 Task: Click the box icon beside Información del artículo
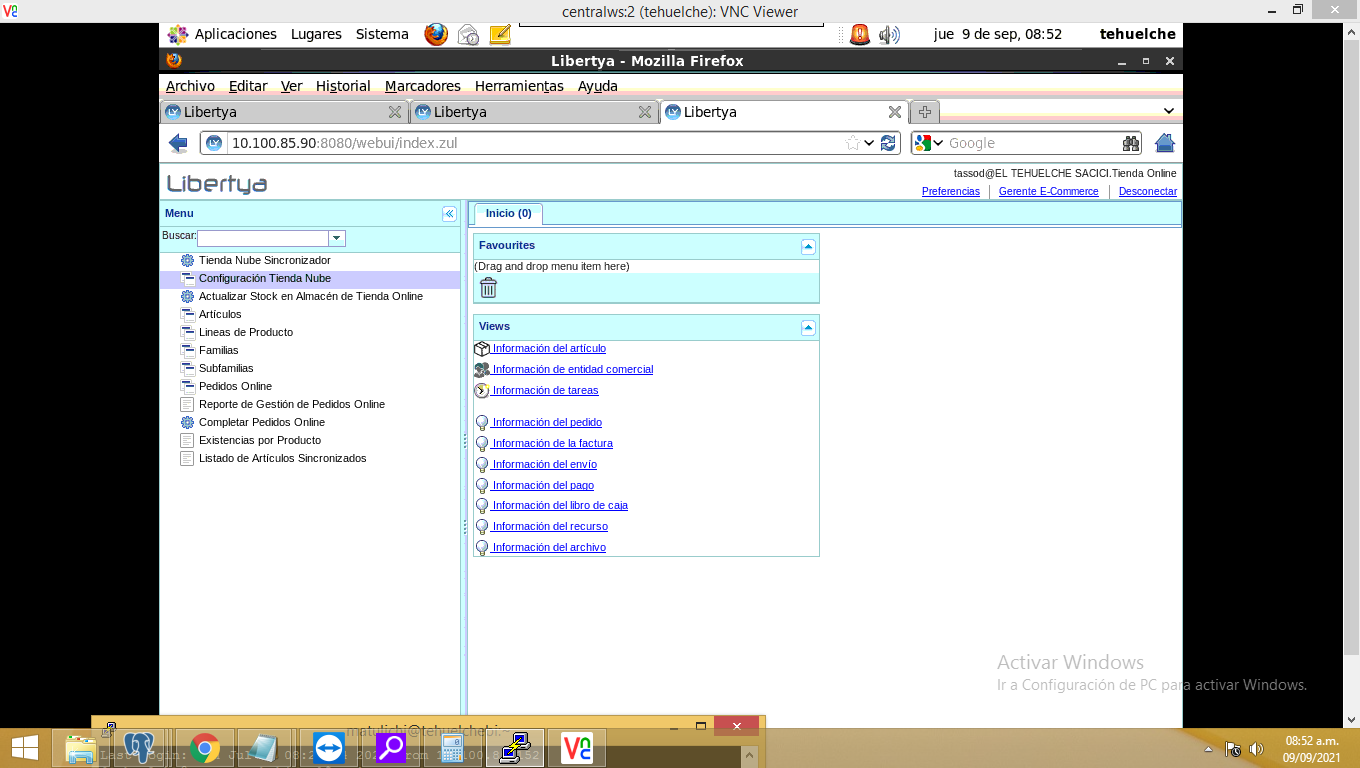pos(482,349)
